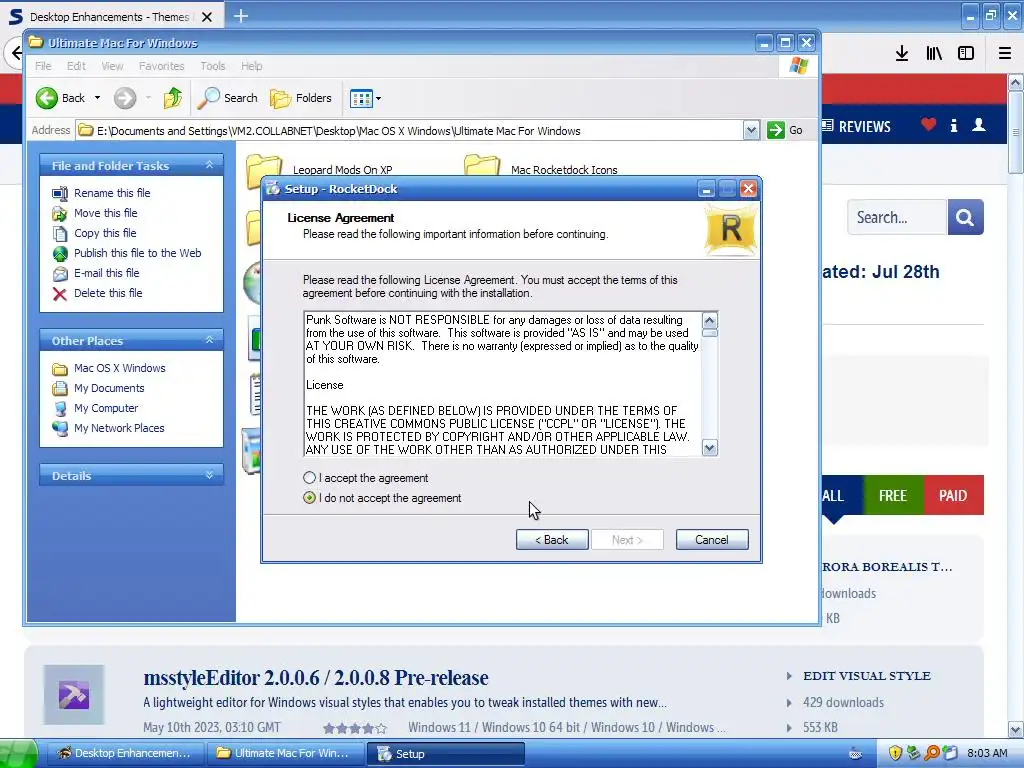Select the PAID filter tab
This screenshot has width=1024, height=768.
[x=953, y=496]
